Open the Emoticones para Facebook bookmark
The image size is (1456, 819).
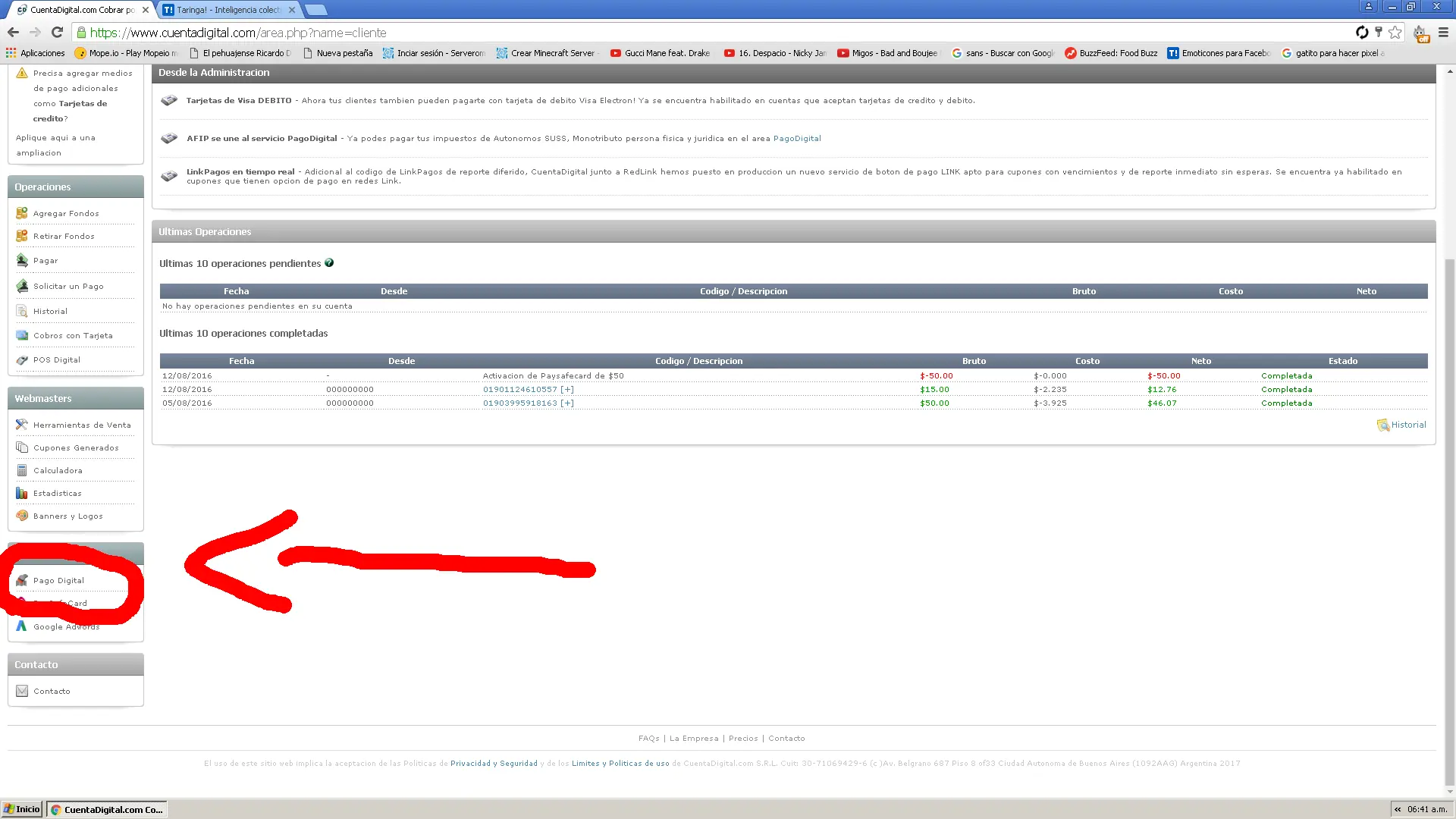pos(1219,53)
